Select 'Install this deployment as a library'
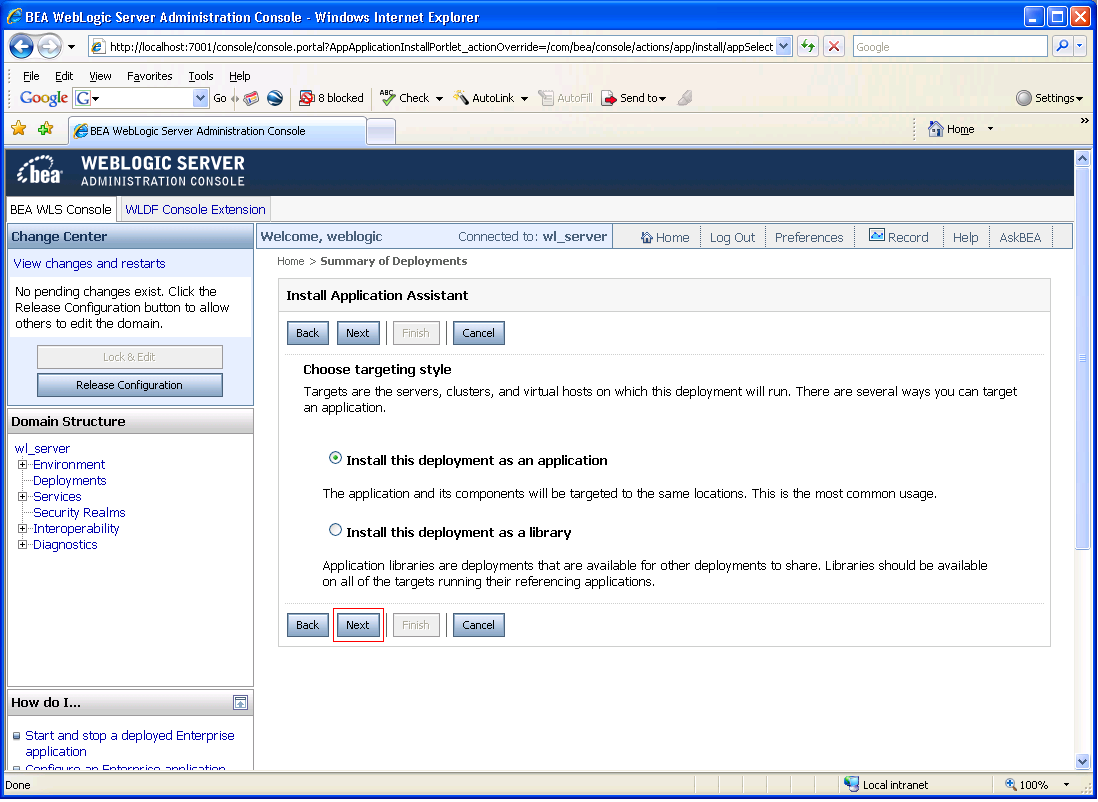The width and height of the screenshot is (1098, 802). pos(335,530)
